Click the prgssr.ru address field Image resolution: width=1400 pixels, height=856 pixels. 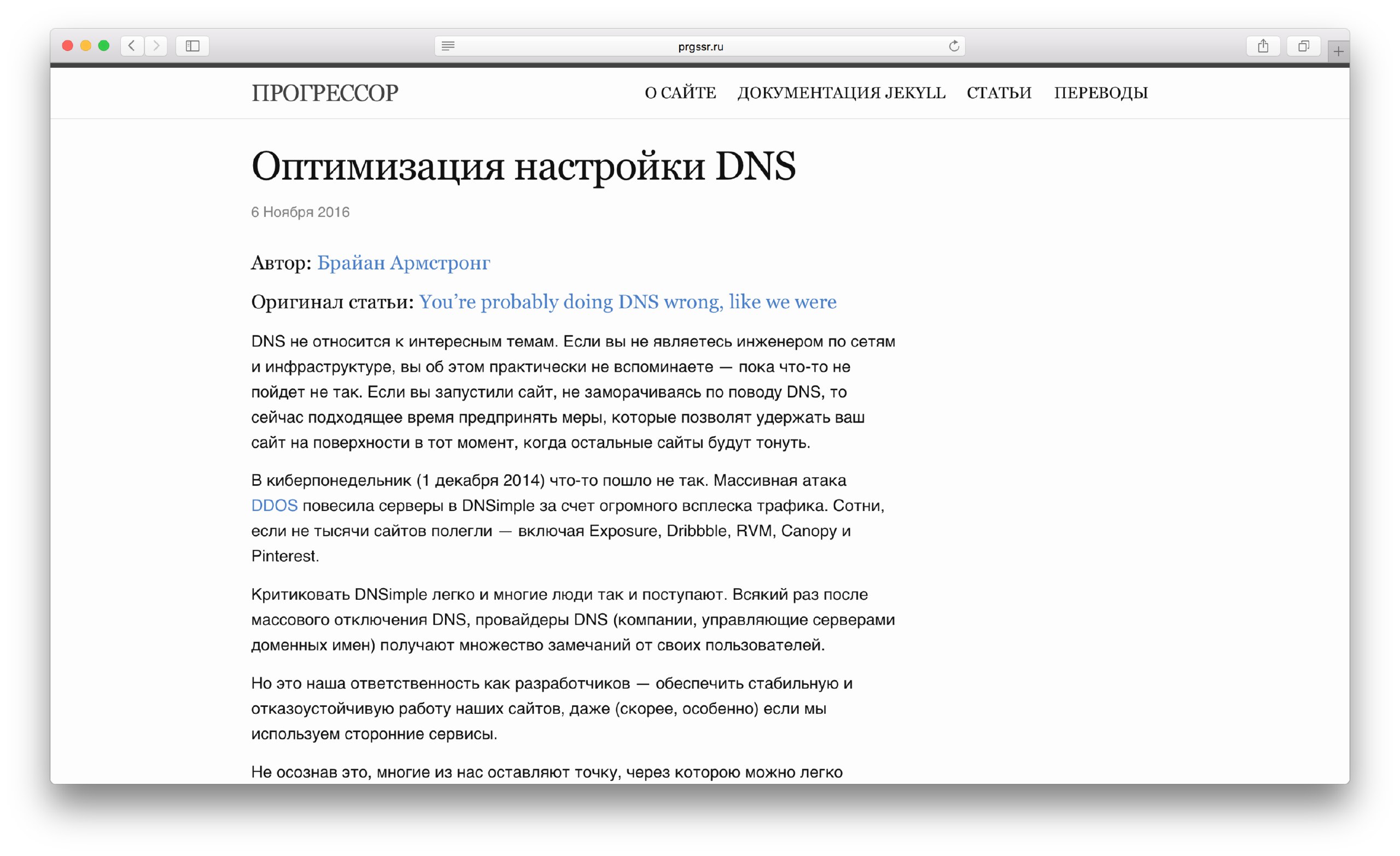(x=700, y=46)
